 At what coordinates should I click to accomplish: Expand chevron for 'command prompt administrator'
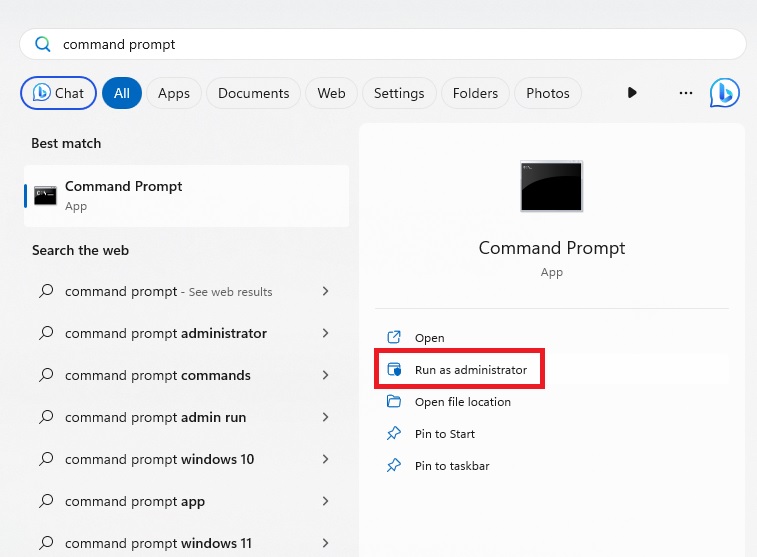click(x=325, y=333)
